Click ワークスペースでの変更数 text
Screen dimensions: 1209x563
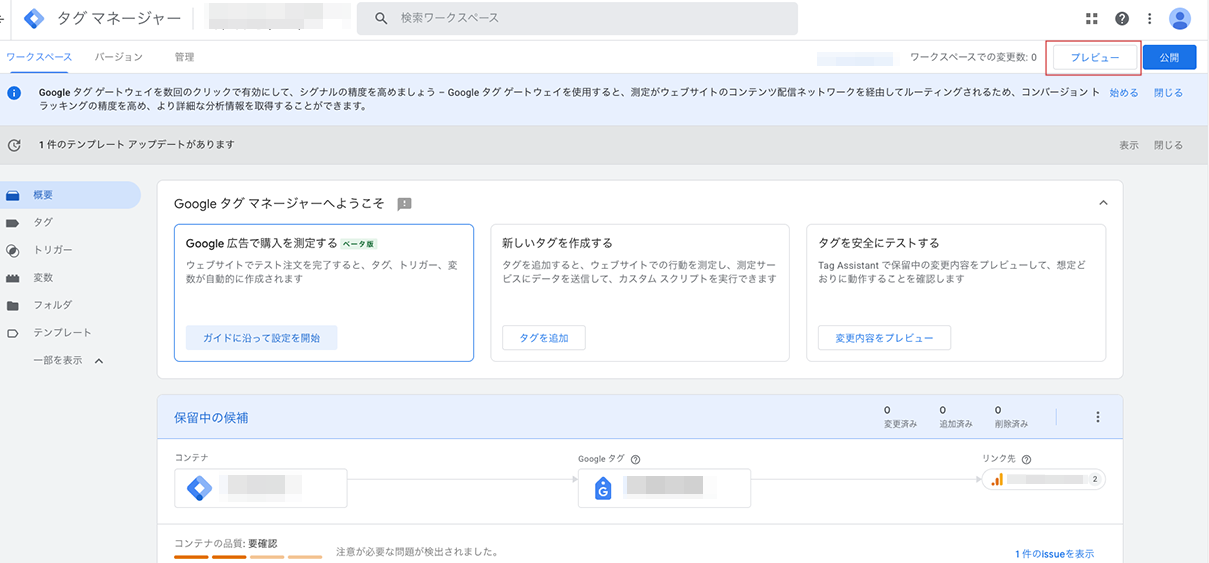[973, 58]
